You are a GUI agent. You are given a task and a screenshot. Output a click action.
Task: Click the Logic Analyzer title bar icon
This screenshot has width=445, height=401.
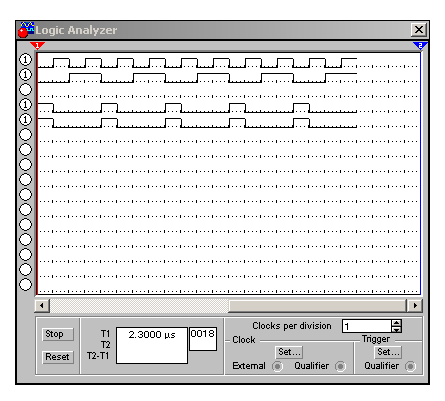(26, 30)
